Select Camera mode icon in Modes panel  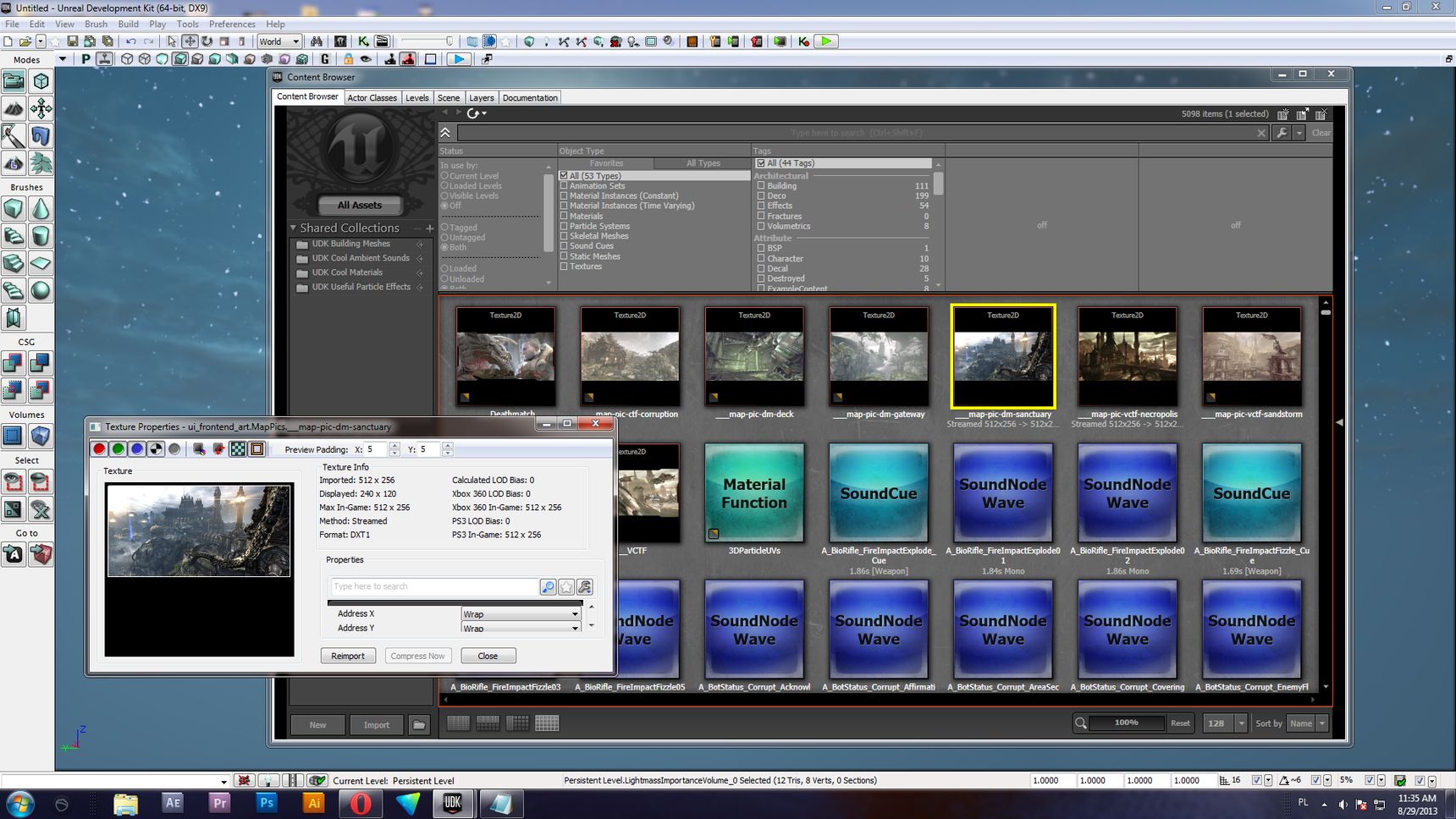coord(14,81)
